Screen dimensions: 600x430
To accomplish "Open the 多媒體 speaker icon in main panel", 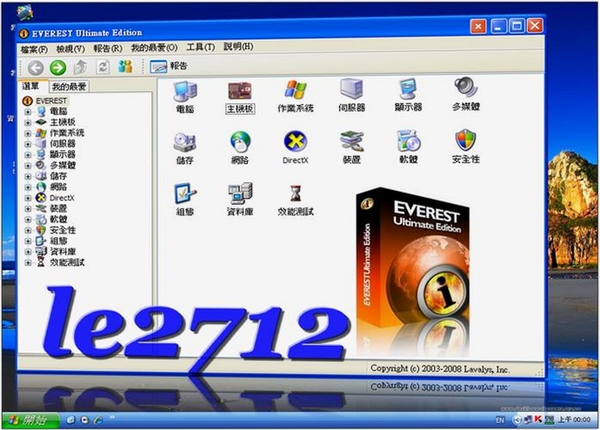I will 466,94.
